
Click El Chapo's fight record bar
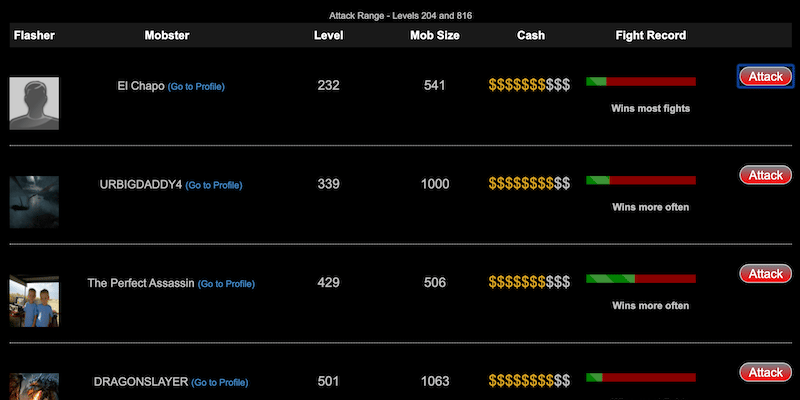(x=640, y=81)
